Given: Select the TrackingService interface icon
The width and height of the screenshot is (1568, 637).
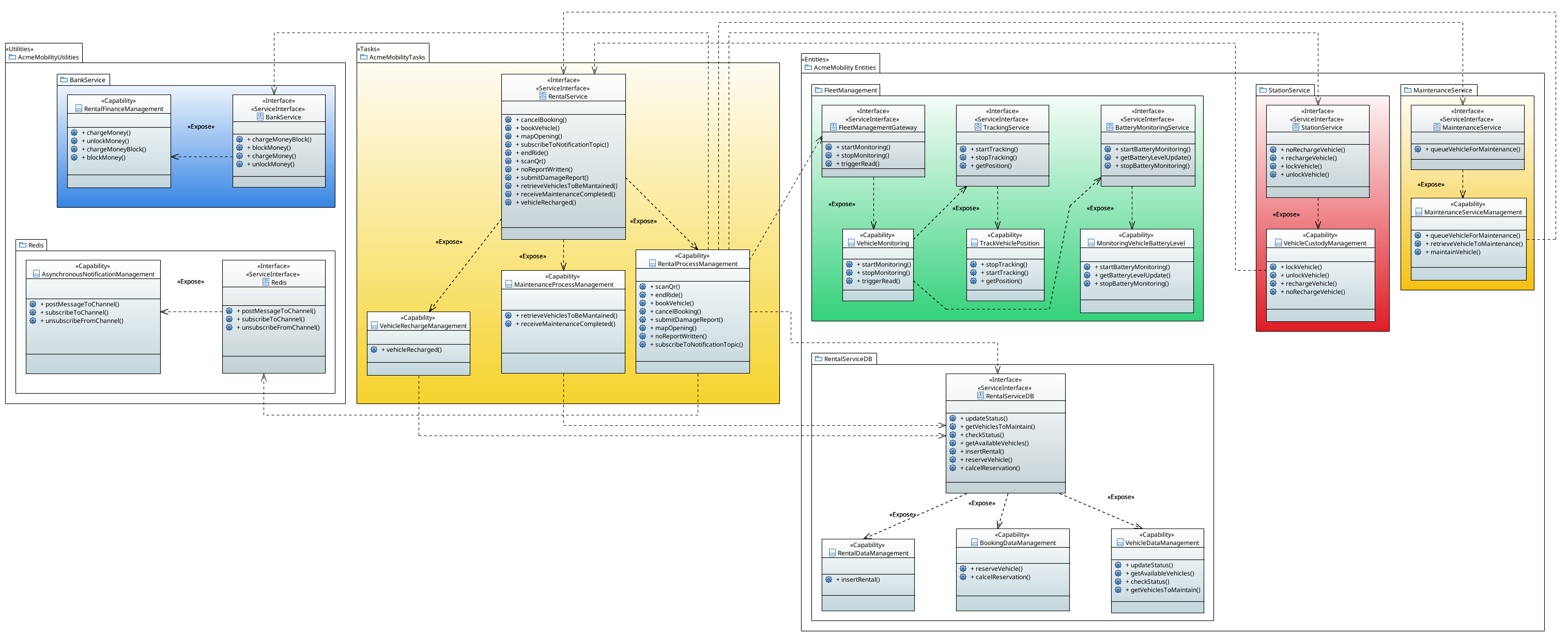Looking at the screenshot, I should tap(978, 128).
